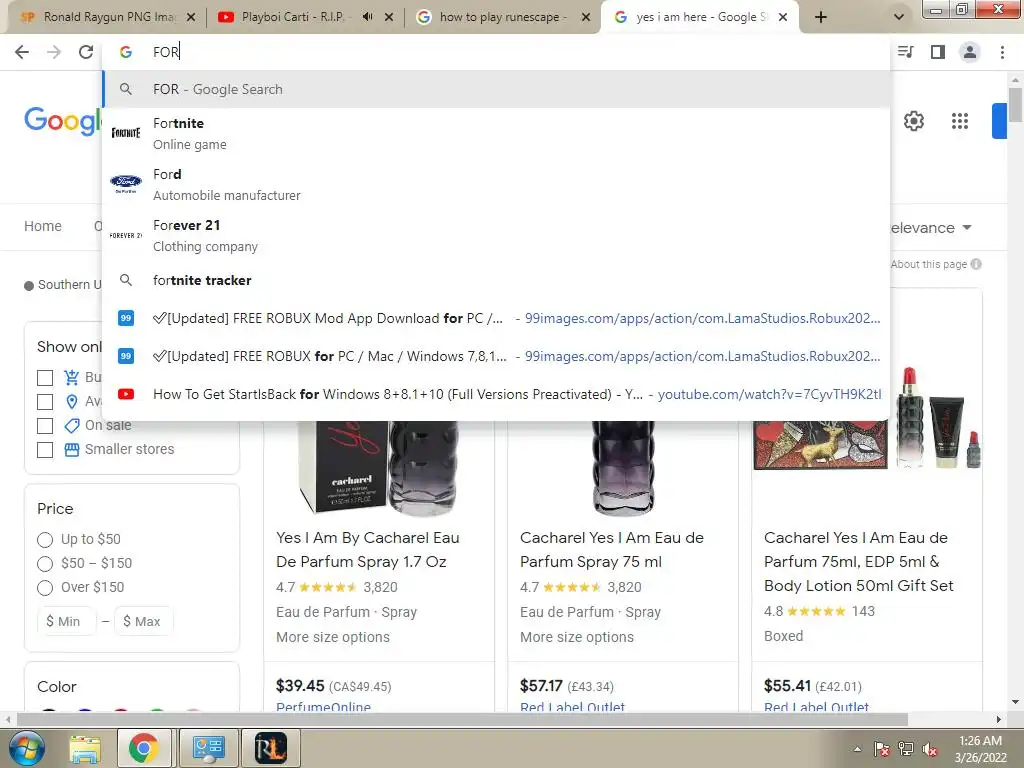The height and width of the screenshot is (768, 1024).
Task: Choose the Forever 21 Clothing company suggestion
Action: pos(496,235)
